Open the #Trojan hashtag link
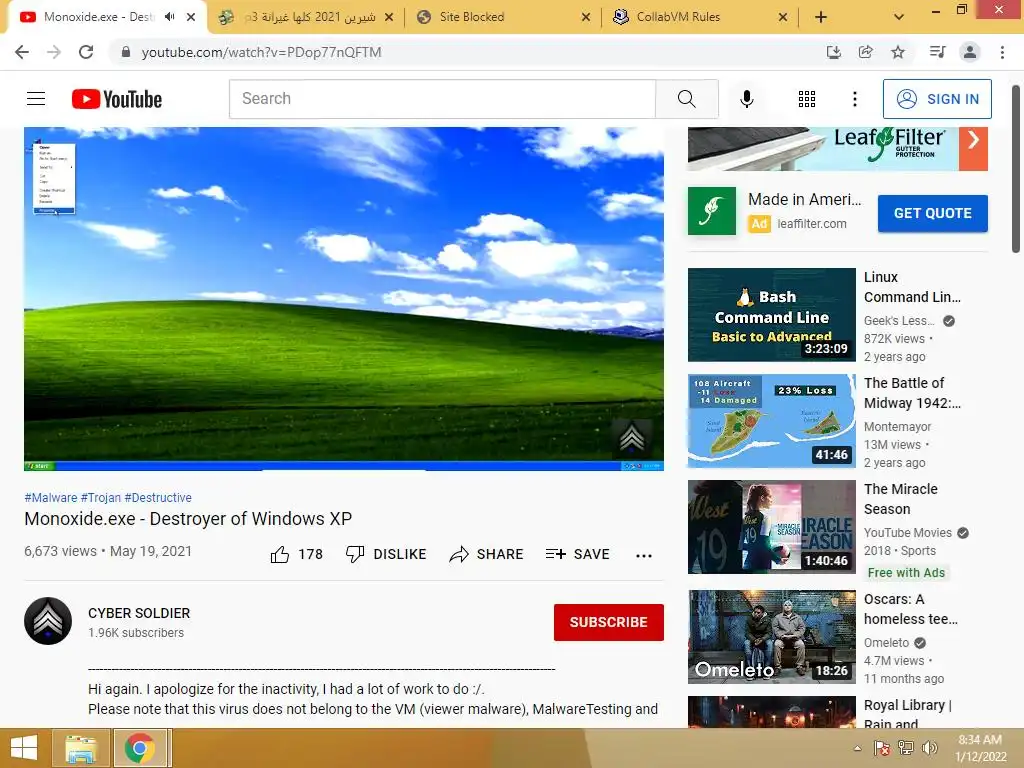 [101, 498]
